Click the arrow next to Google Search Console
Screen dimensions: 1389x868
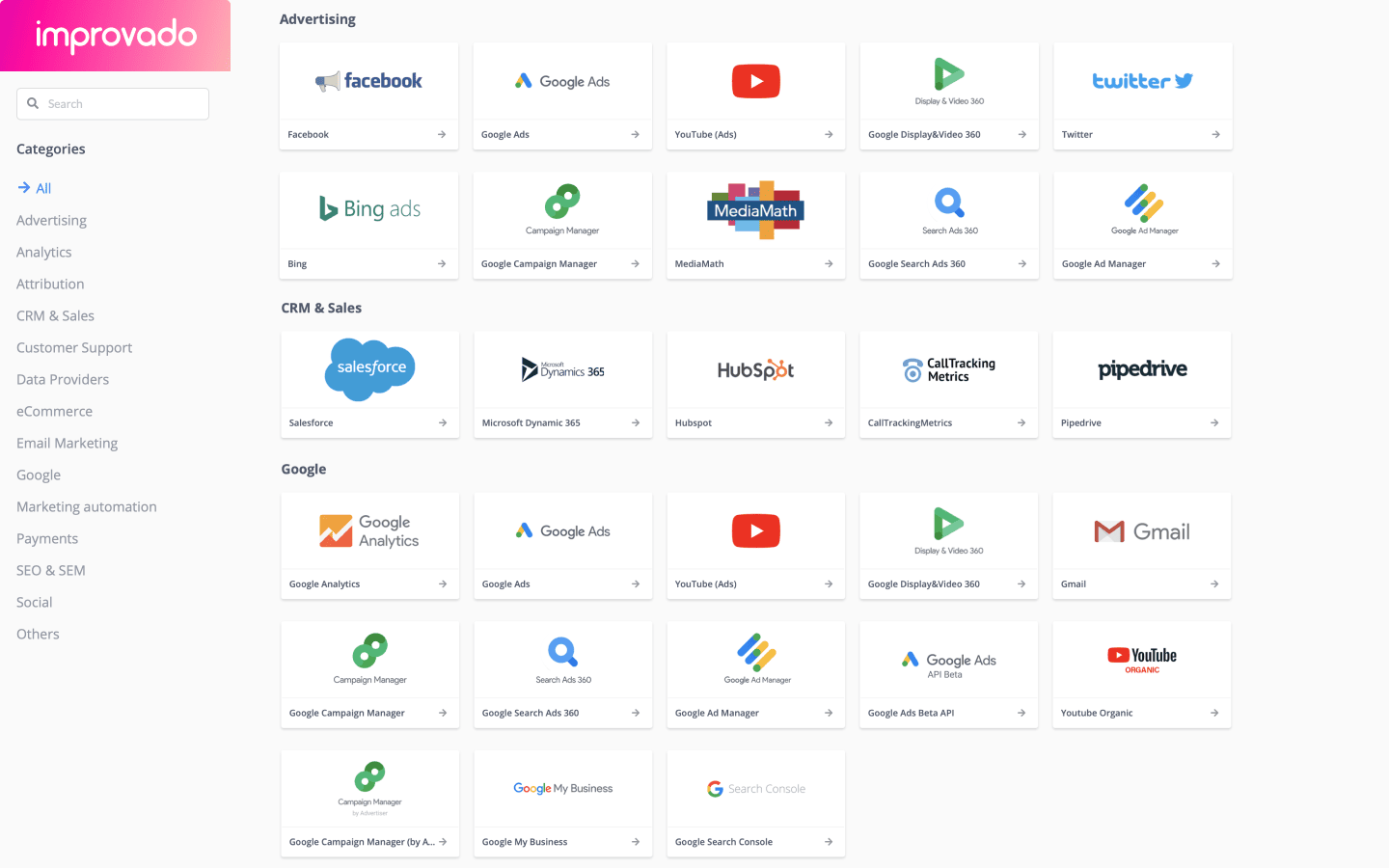point(829,842)
